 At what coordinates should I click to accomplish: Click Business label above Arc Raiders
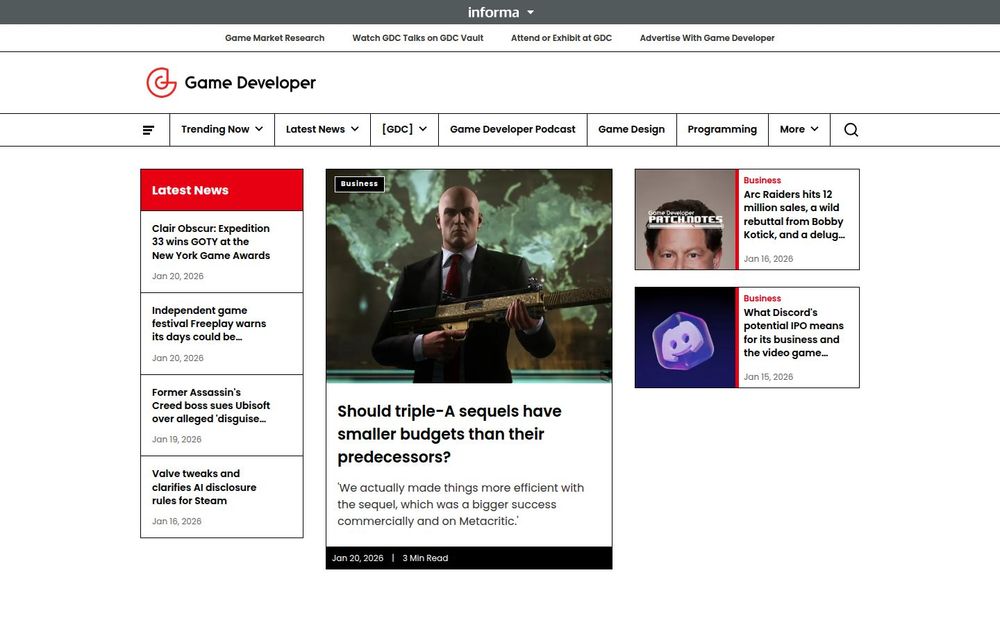coord(762,180)
